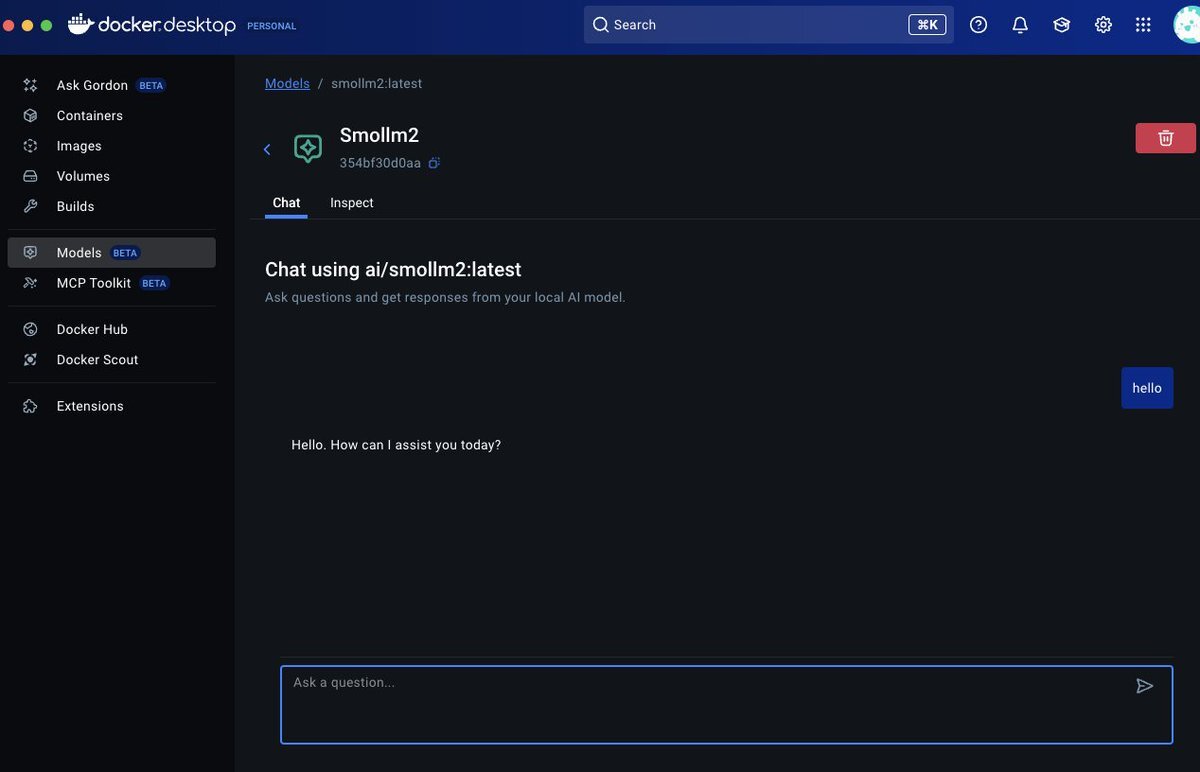Delete the Smollm2 model with trash button

1165,138
